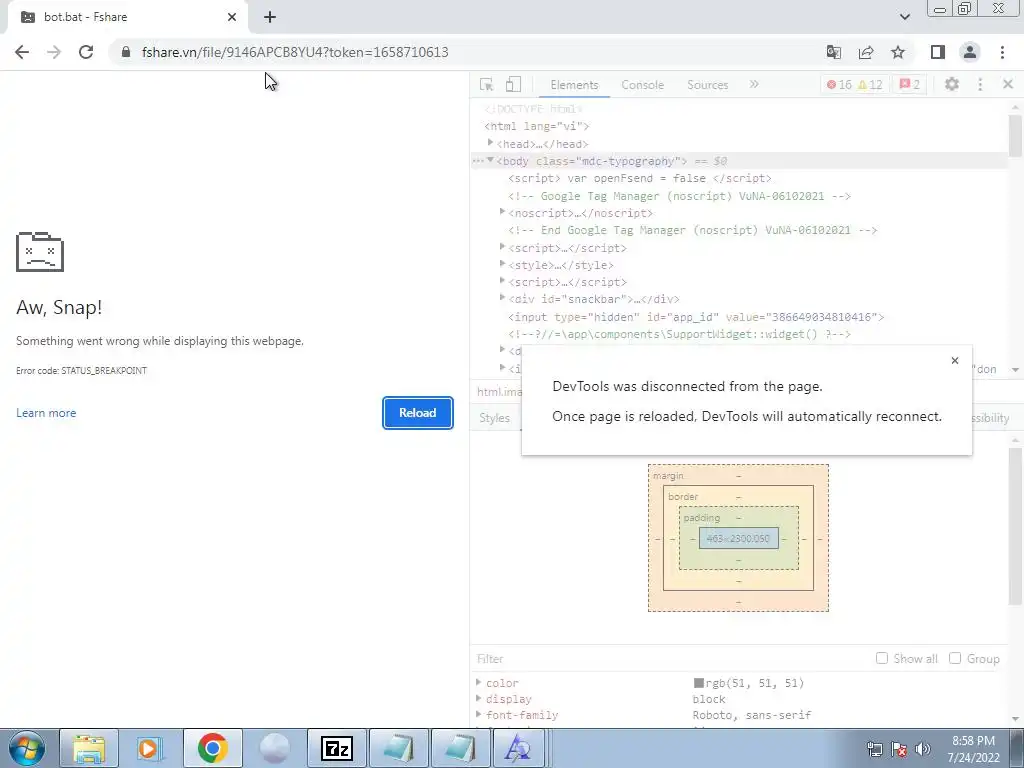Close the bot.bat - Fshare tab
The image size is (1024, 768).
(232, 17)
